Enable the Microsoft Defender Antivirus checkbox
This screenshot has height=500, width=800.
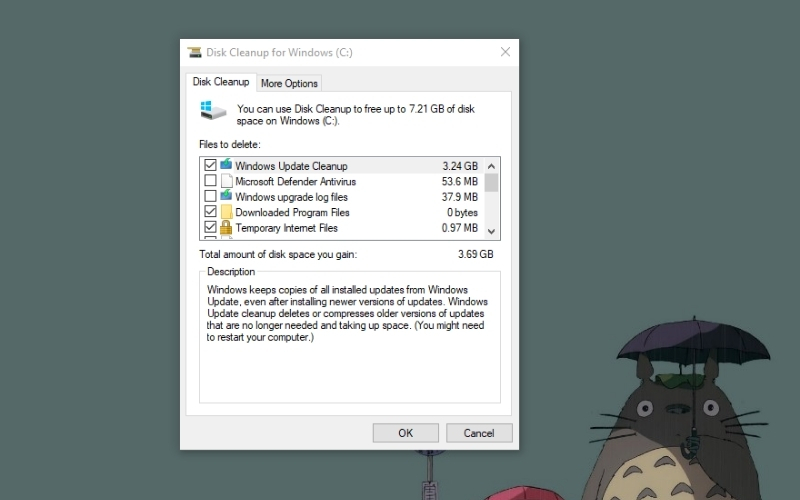pyautogui.click(x=210, y=181)
